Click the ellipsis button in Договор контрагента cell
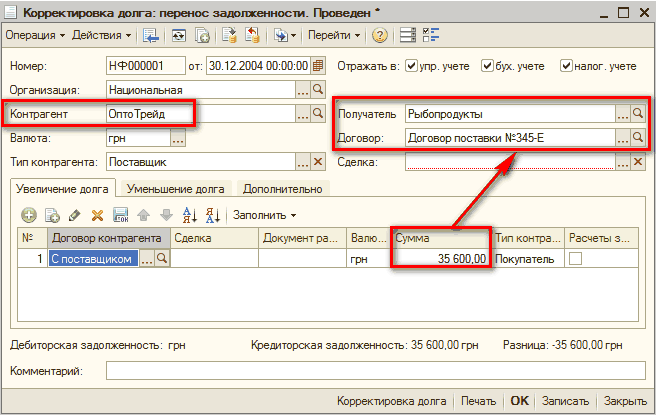This screenshot has height=415, width=656. [146, 259]
